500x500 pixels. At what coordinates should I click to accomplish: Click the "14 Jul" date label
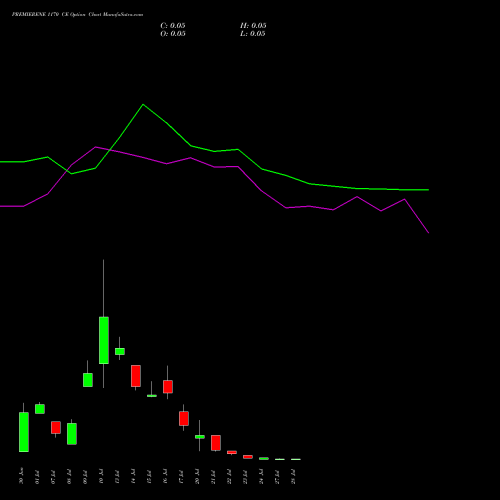[133, 477]
